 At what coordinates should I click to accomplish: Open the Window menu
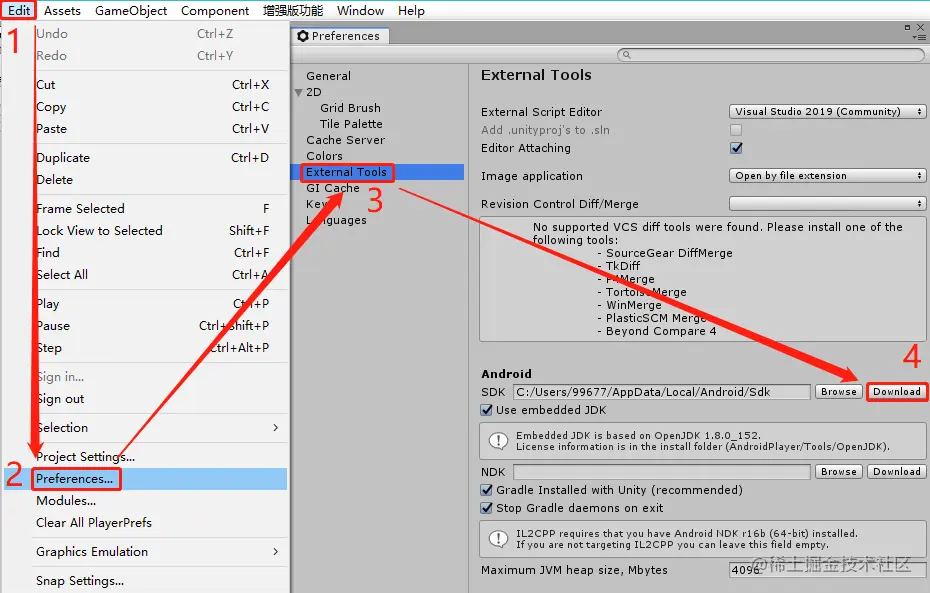coord(361,11)
